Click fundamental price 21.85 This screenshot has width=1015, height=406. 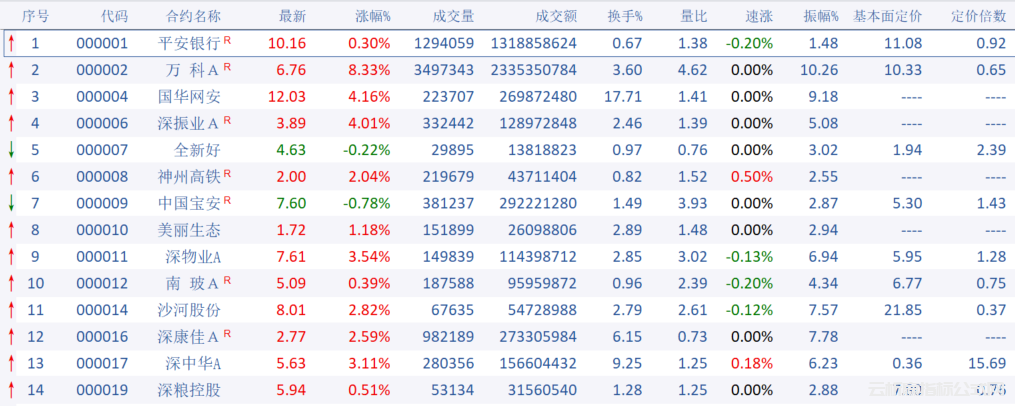pyautogui.click(x=904, y=310)
